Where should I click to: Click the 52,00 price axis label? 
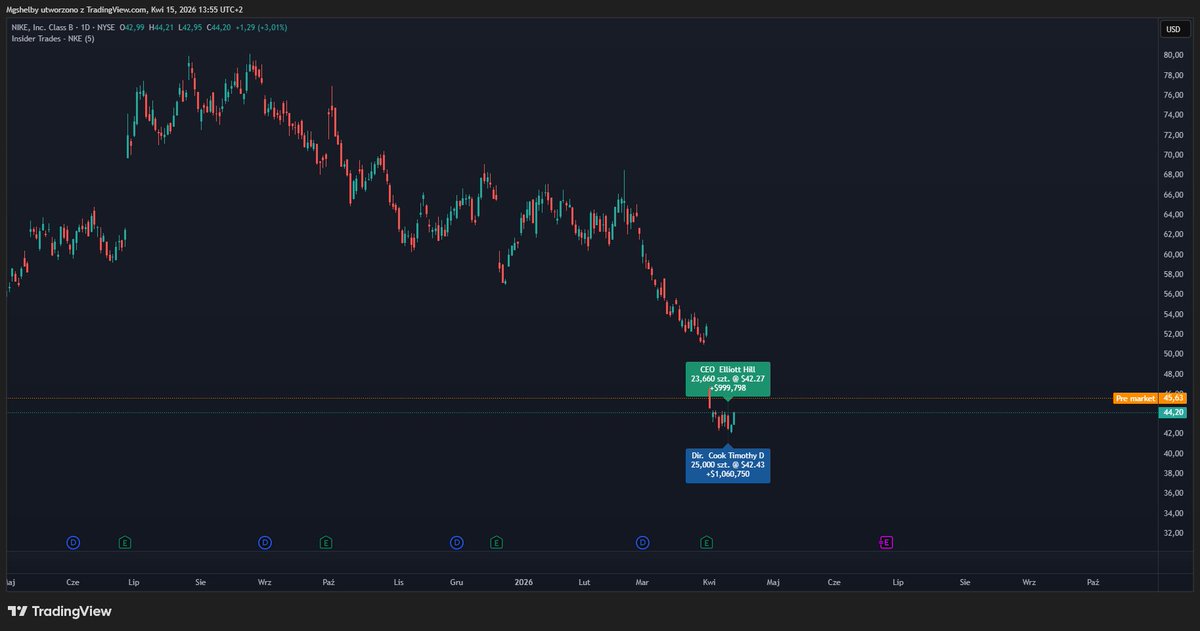[x=1173, y=333]
